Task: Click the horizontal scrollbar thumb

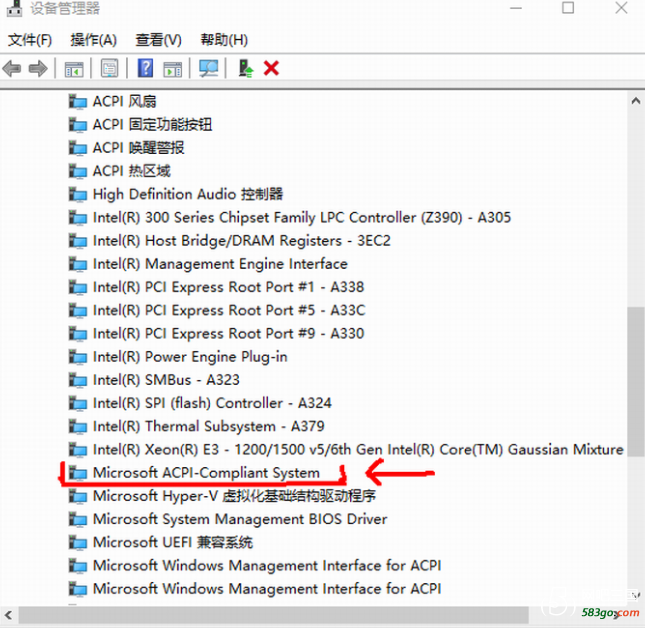Action: (274, 615)
